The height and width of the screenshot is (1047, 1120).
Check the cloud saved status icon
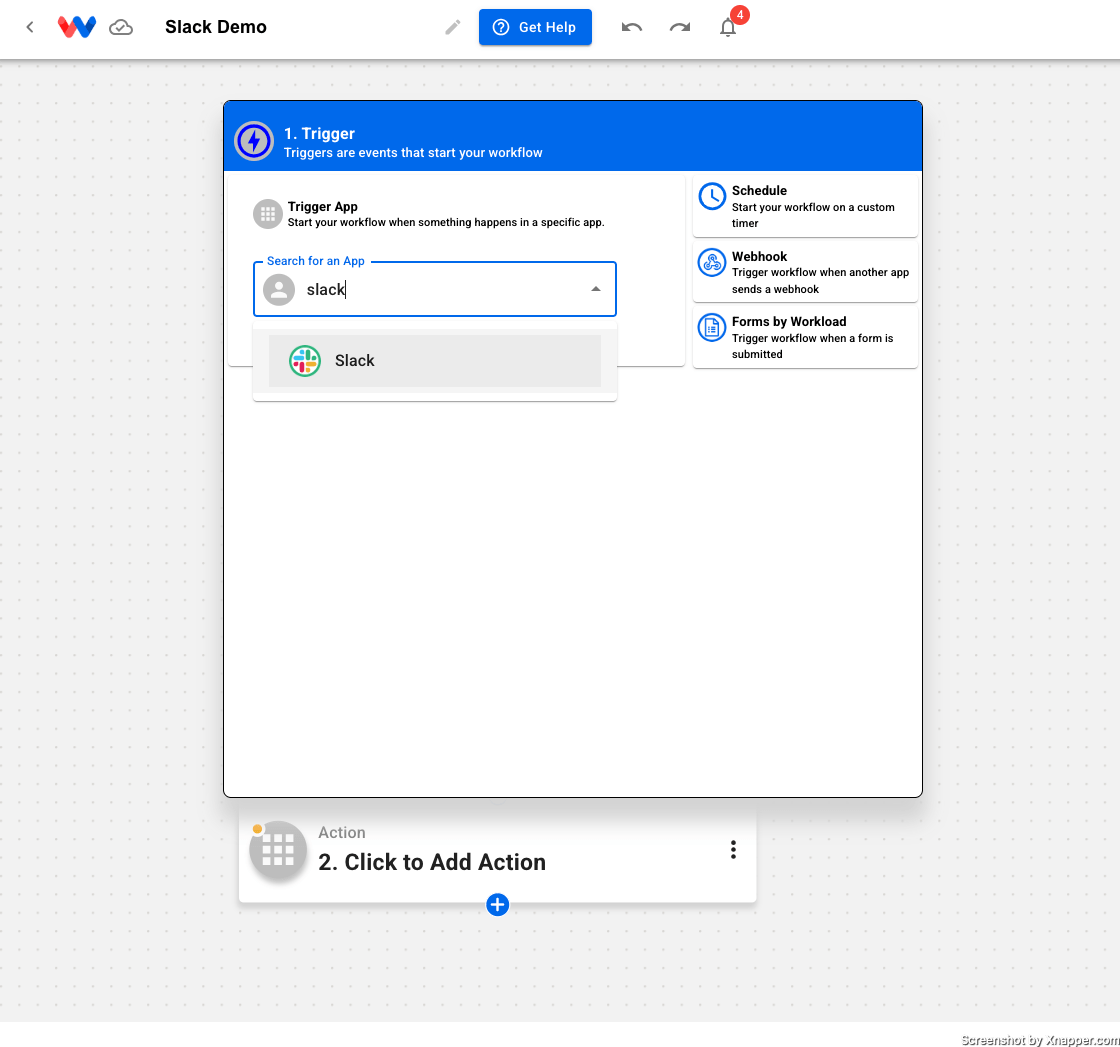(x=121, y=27)
